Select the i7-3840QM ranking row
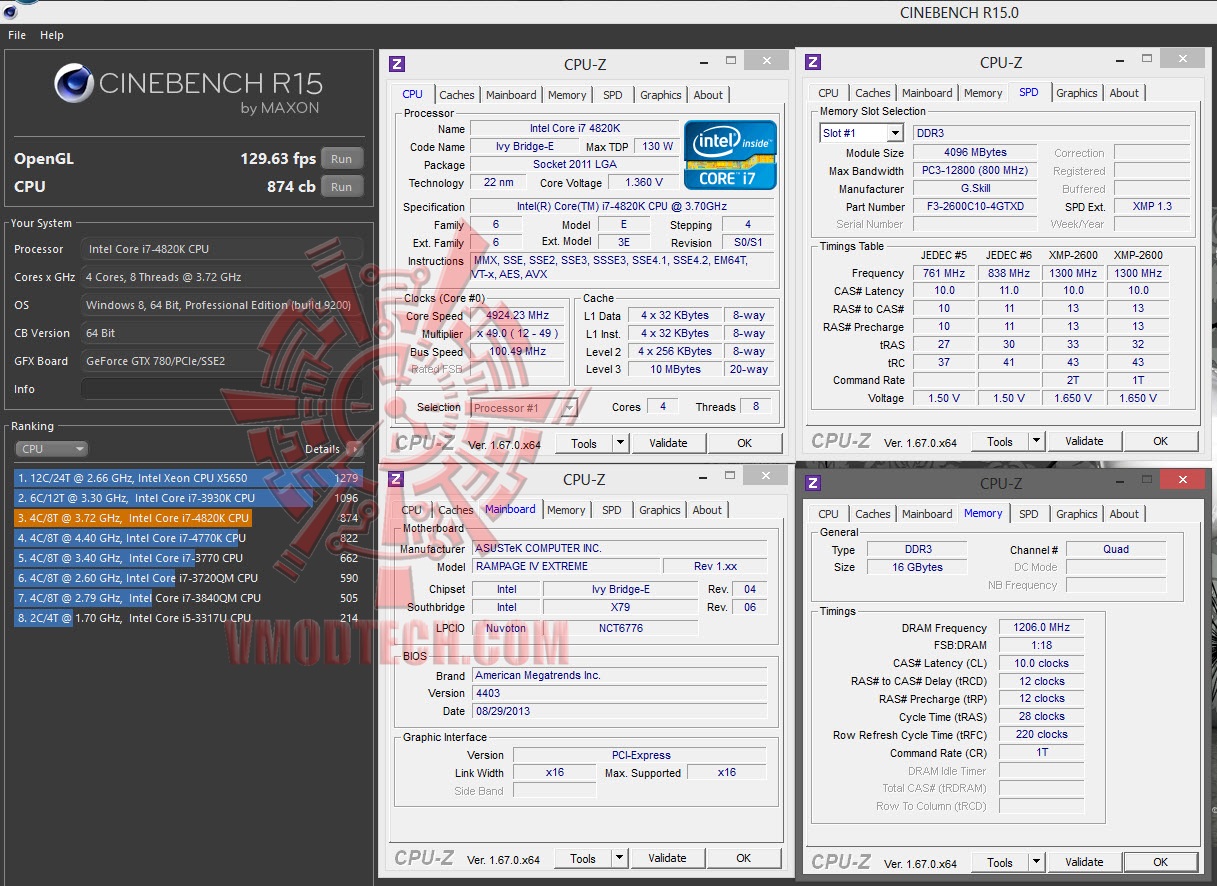The height and width of the screenshot is (886, 1217). [x=188, y=598]
